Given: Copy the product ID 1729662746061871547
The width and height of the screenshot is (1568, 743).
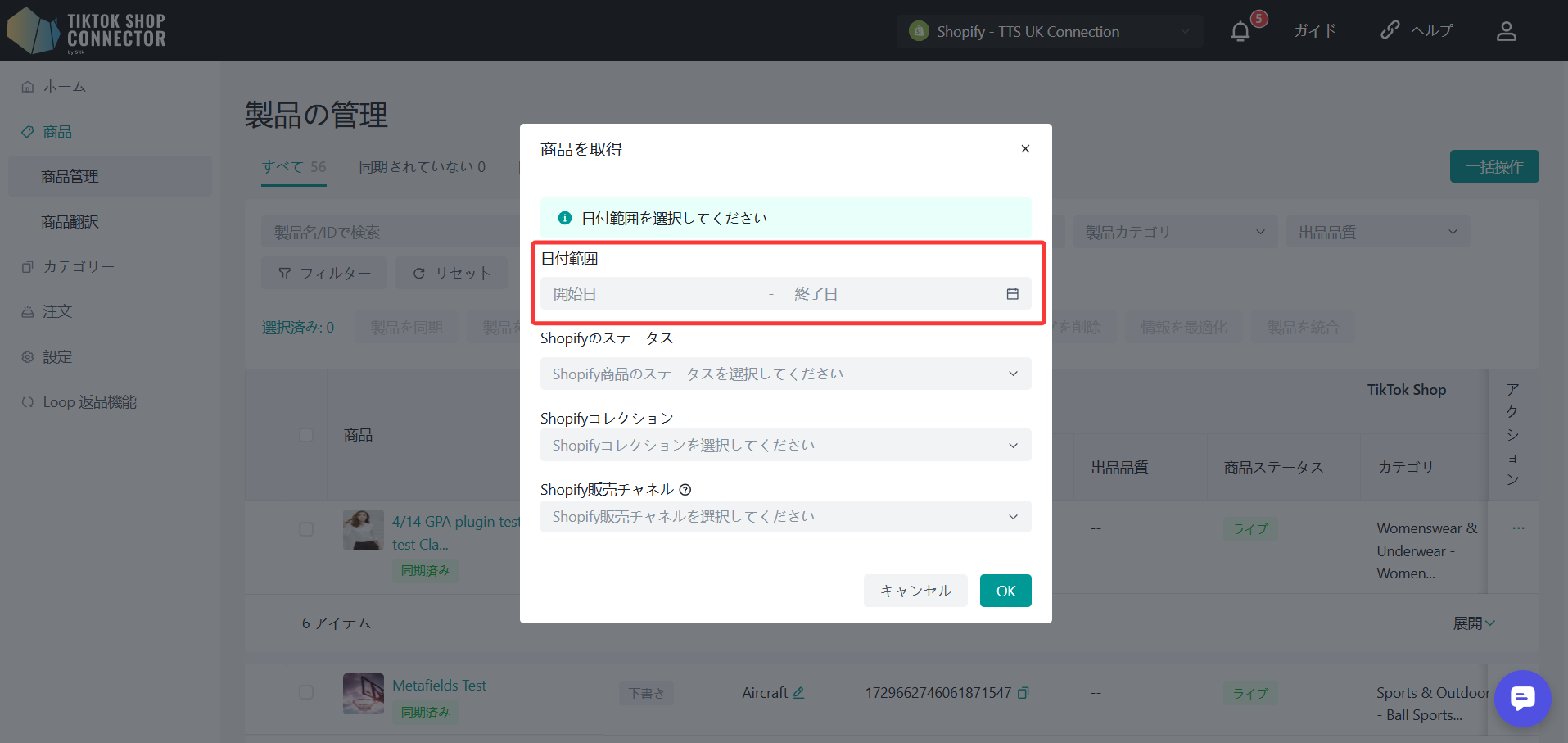Looking at the screenshot, I should tap(1023, 693).
